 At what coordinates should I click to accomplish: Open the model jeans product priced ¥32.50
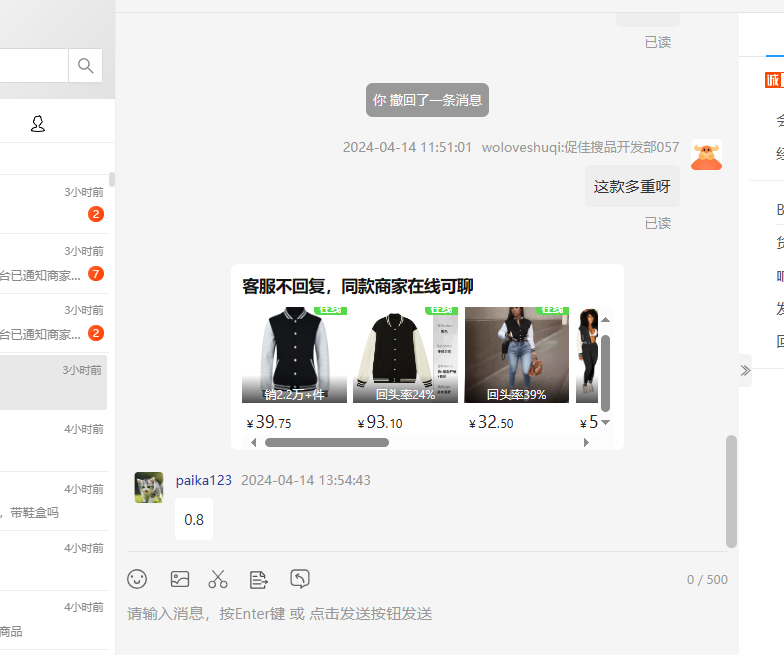click(516, 354)
